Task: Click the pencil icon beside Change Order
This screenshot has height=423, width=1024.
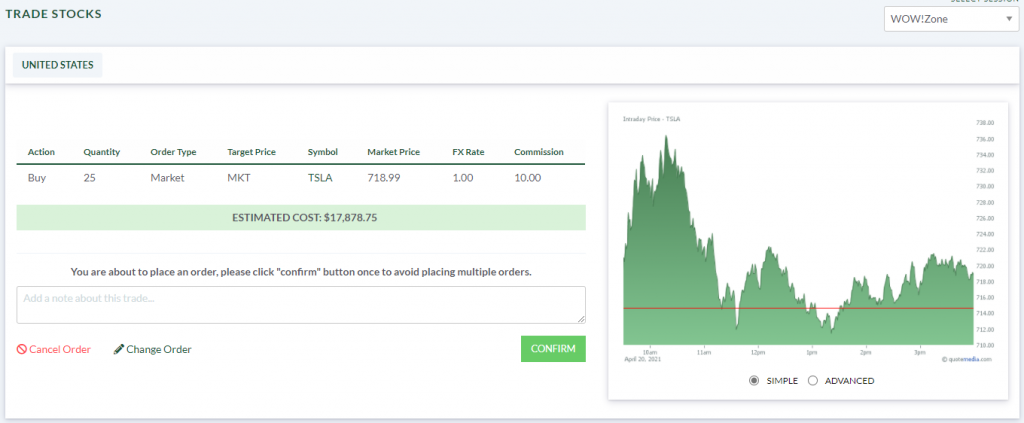Action: (x=118, y=349)
